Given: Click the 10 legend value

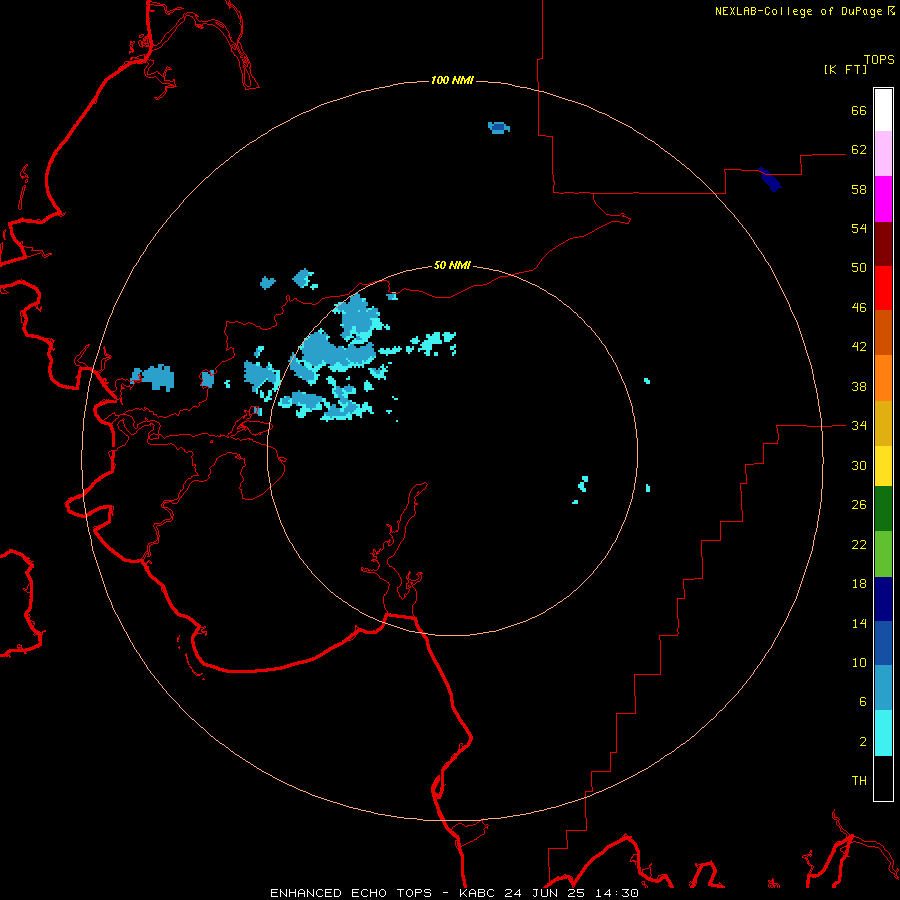Looking at the screenshot, I should (859, 663).
